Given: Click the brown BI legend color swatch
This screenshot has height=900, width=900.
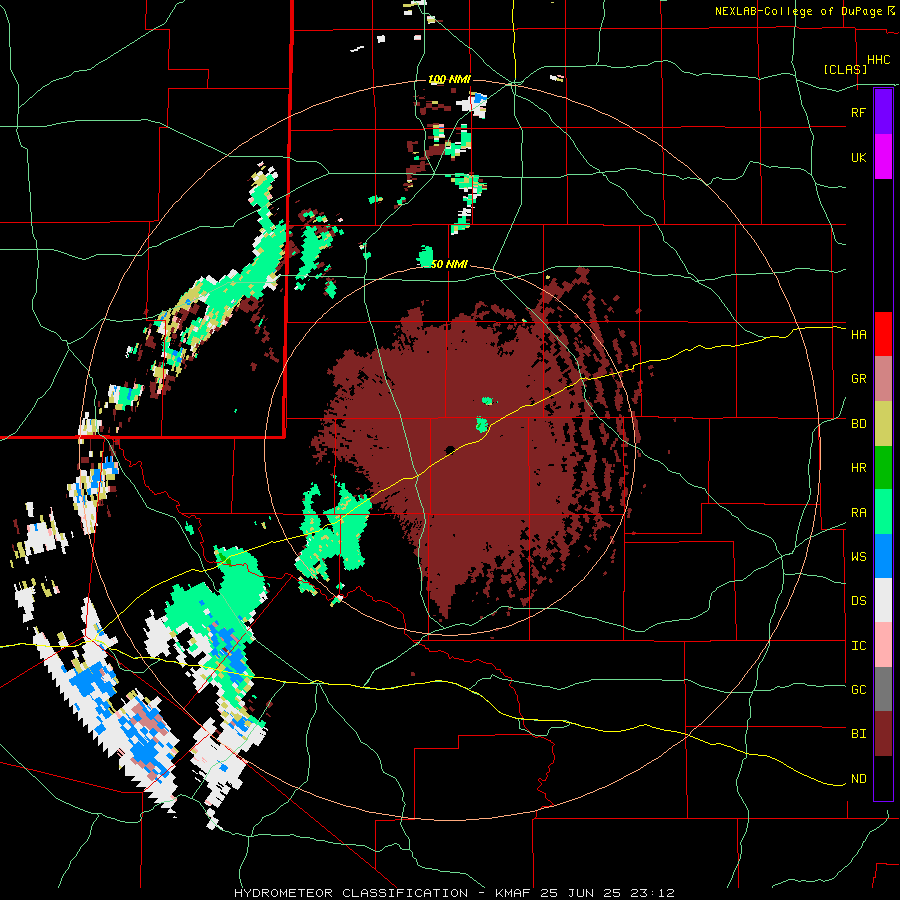Looking at the screenshot, I should point(883,734).
